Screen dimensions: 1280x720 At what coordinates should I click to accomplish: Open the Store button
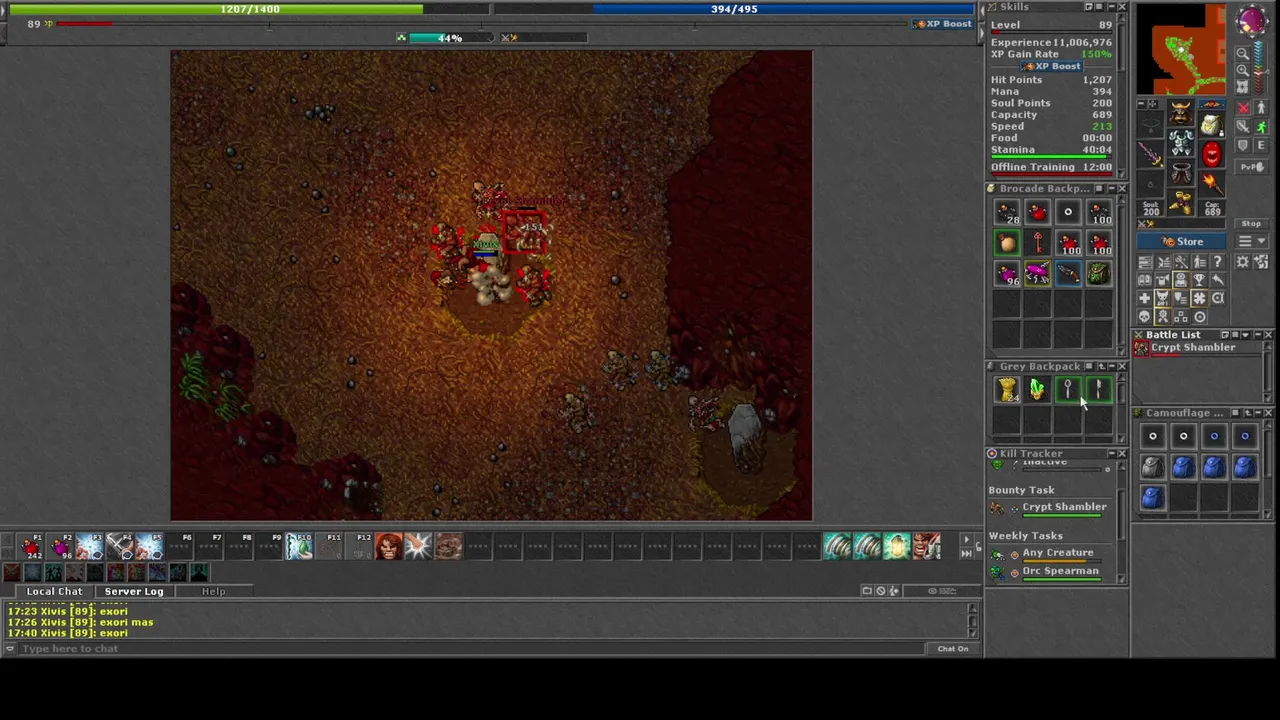click(x=1181, y=241)
